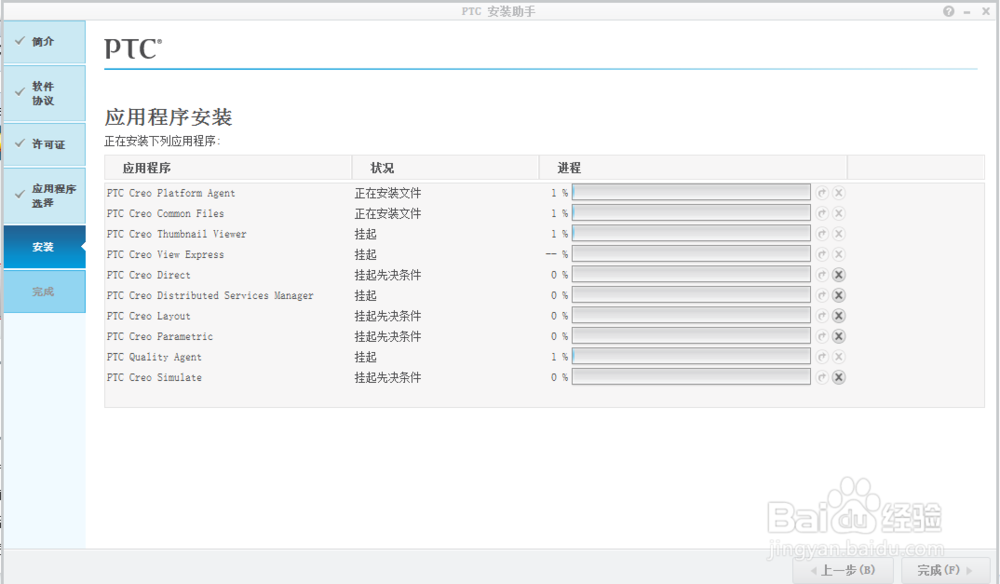Click the 应用程序安装 page heading

click(x=168, y=117)
